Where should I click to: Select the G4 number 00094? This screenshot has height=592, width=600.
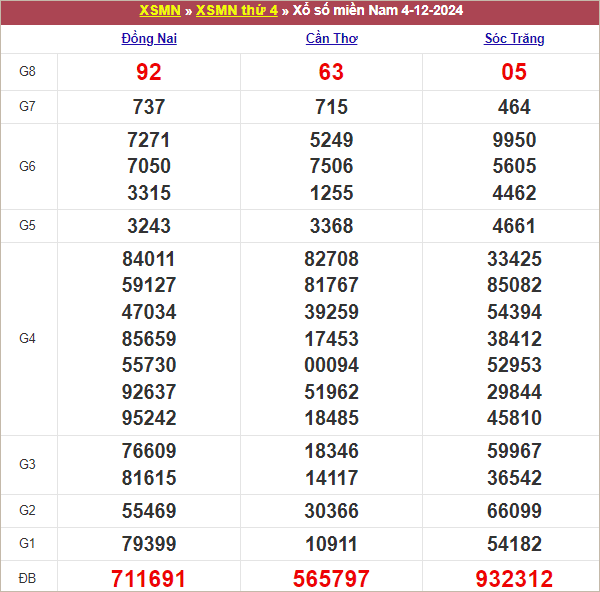coord(331,365)
